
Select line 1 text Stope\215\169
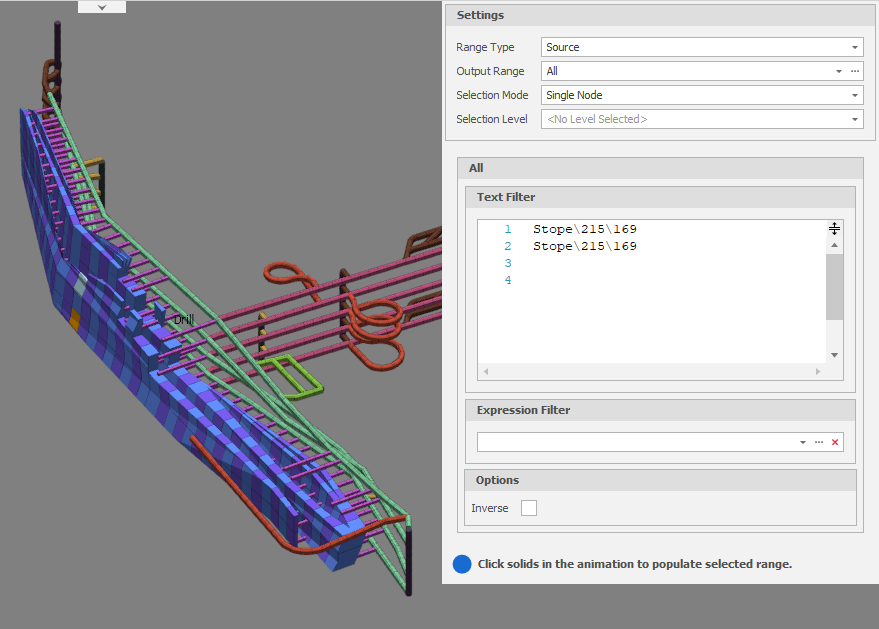585,229
